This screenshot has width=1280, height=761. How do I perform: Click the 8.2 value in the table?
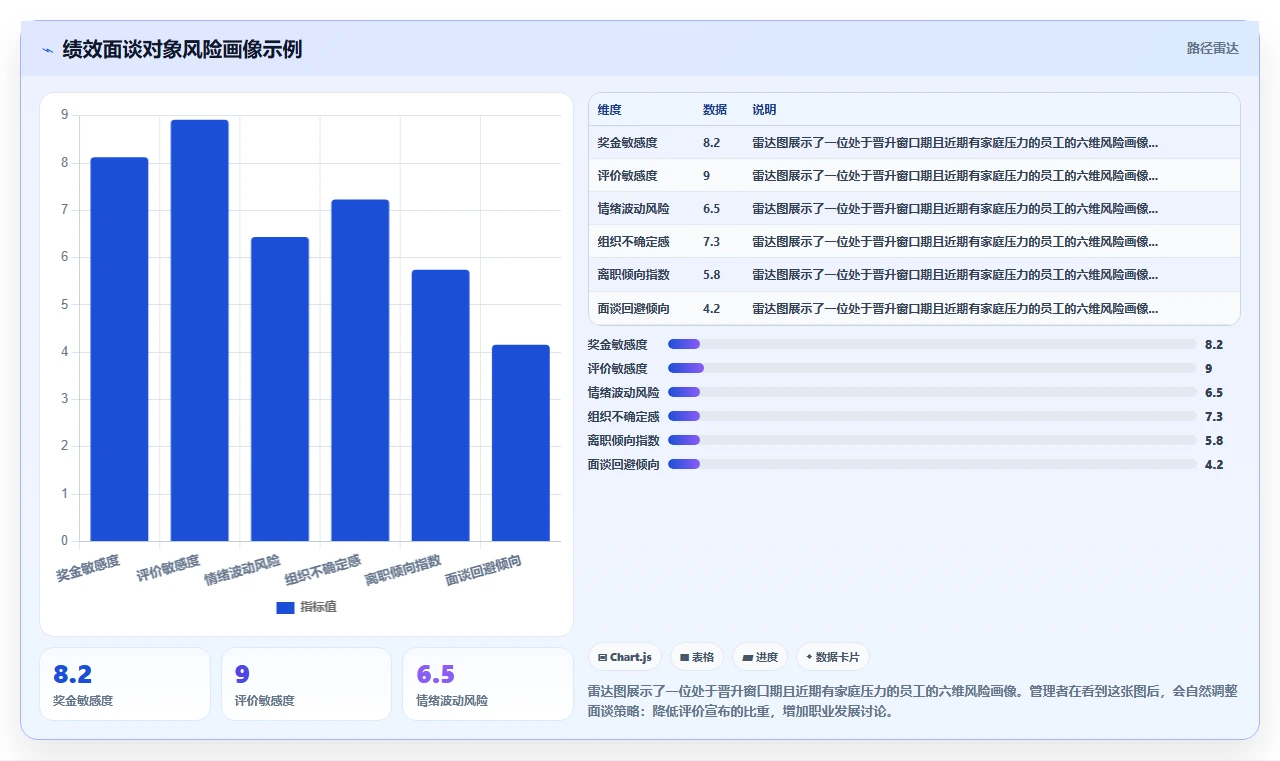[711, 143]
